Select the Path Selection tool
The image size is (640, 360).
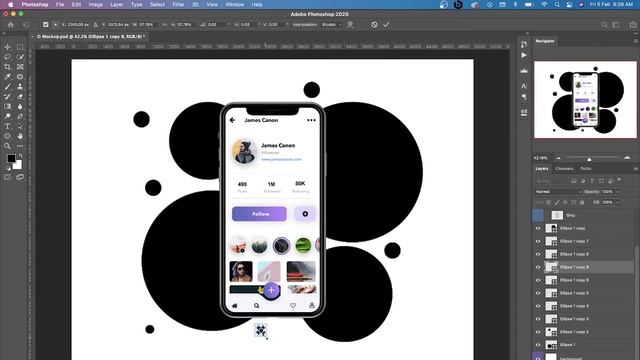pos(20,126)
